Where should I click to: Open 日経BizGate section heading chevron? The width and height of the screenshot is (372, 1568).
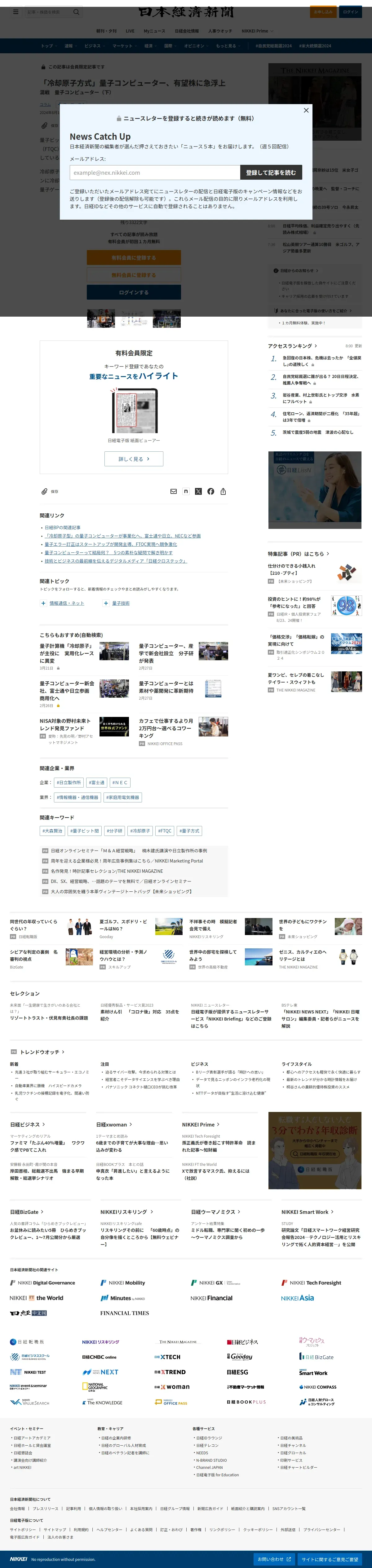click(x=42, y=1212)
